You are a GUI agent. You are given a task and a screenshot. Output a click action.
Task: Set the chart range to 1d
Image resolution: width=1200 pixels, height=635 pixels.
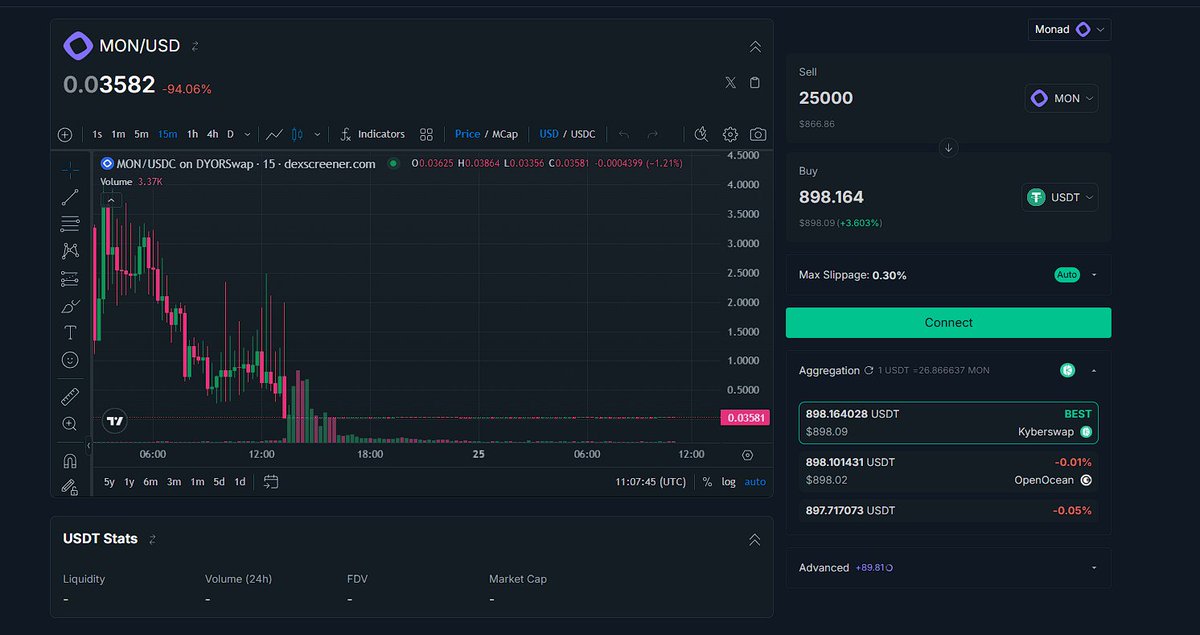(240, 482)
